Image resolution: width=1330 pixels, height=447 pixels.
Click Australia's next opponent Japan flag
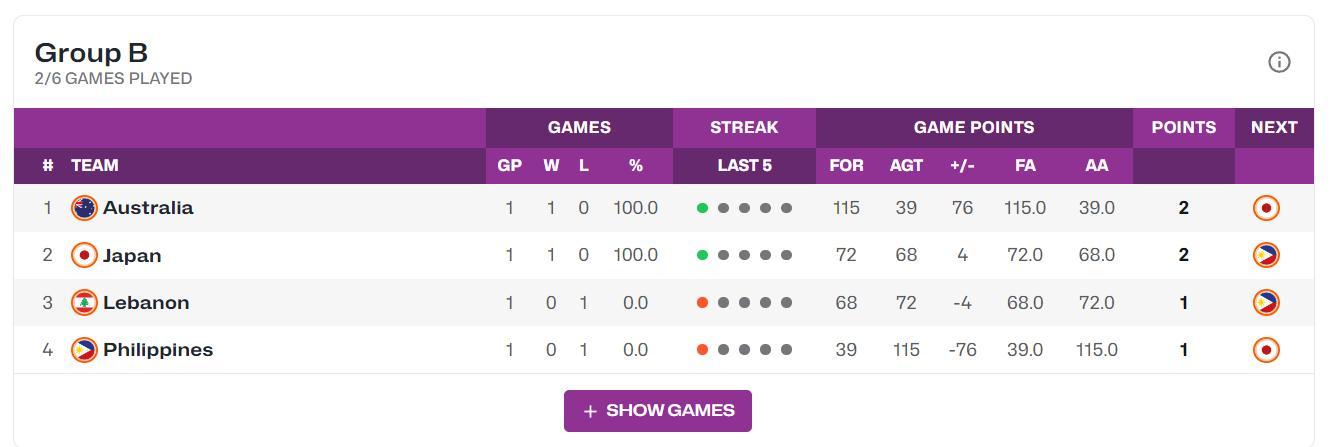pos(1266,208)
